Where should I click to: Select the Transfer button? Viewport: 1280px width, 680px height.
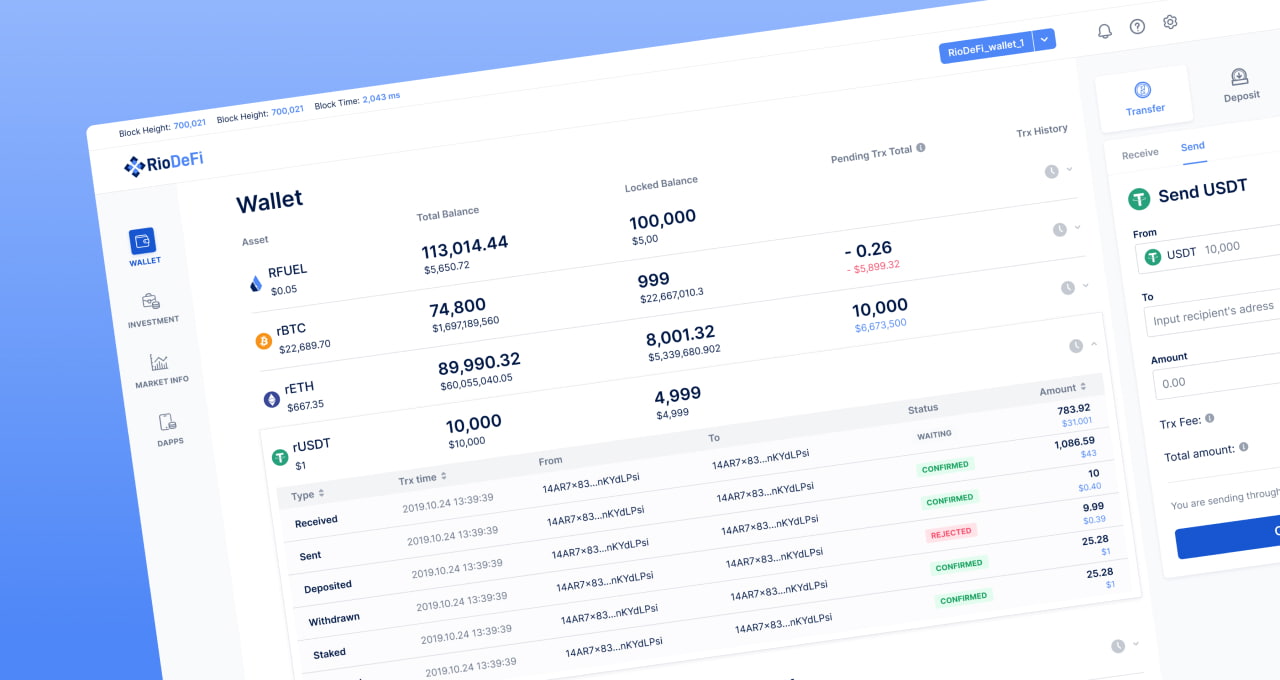(1144, 98)
